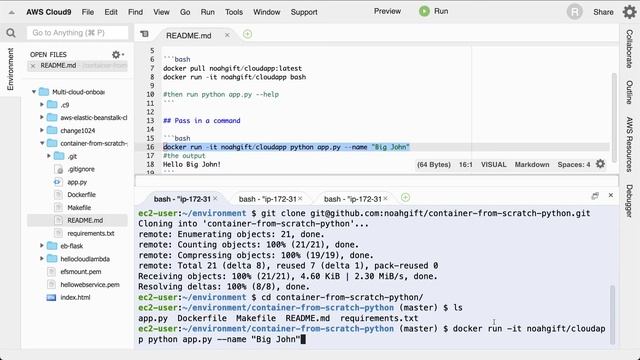The width and height of the screenshot is (640, 360).
Task: Open the Go menu
Action: [185, 12]
